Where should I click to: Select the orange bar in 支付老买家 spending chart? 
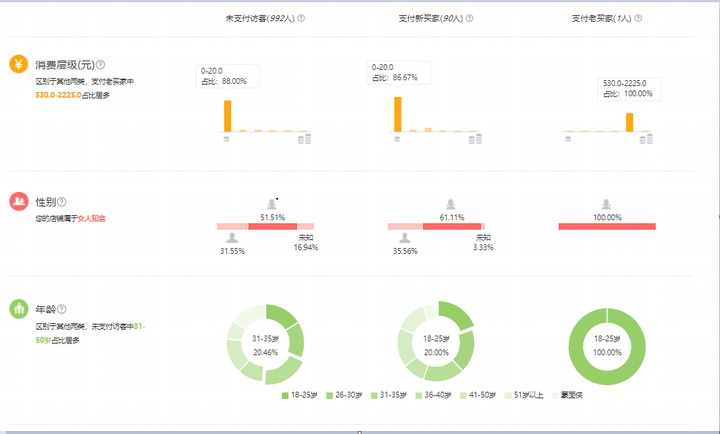pyautogui.click(x=630, y=123)
